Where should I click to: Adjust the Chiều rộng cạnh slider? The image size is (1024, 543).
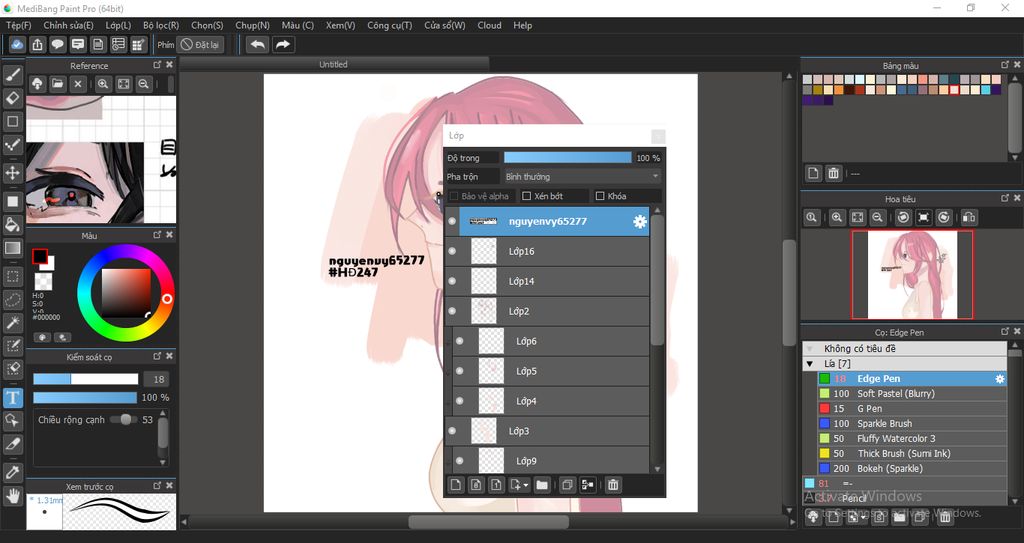point(123,420)
